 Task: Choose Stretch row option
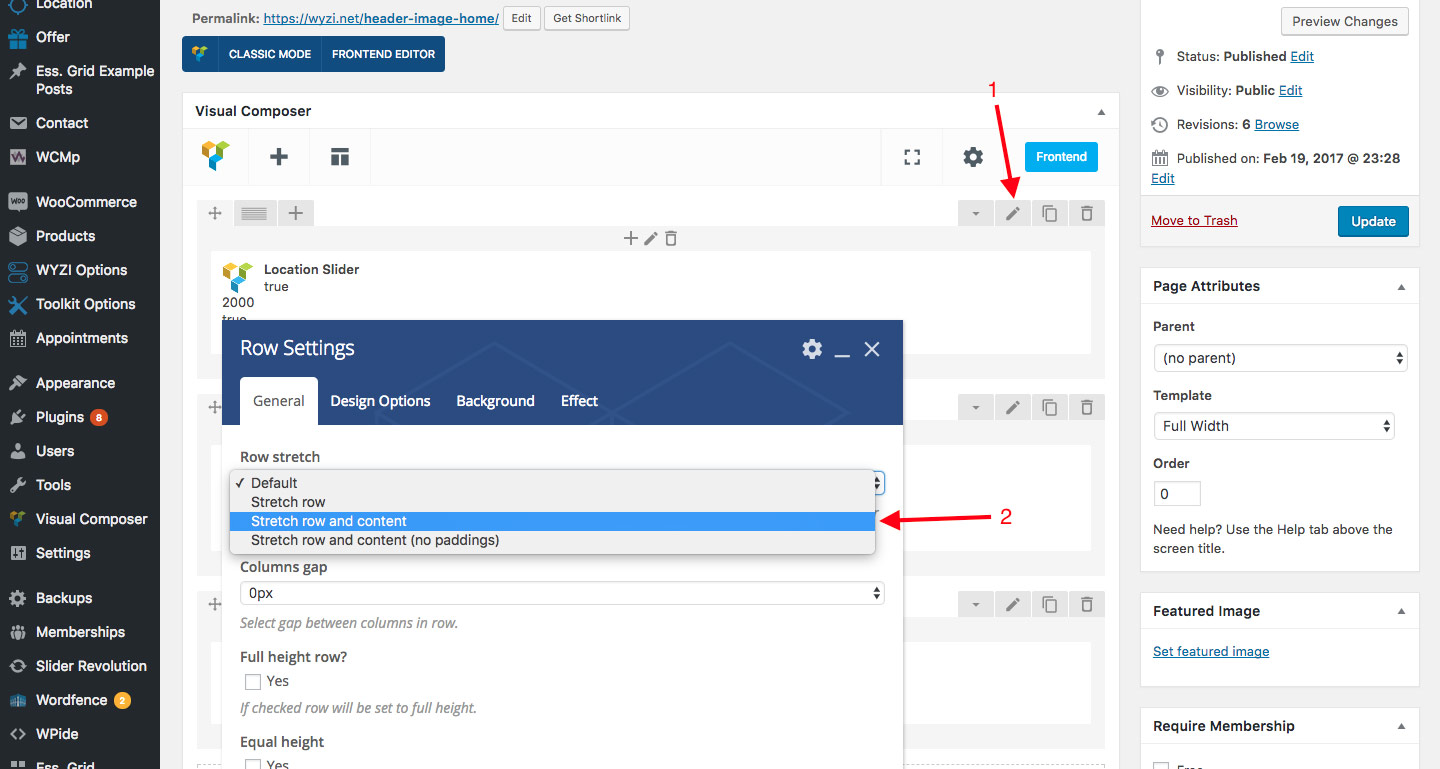click(x=552, y=502)
